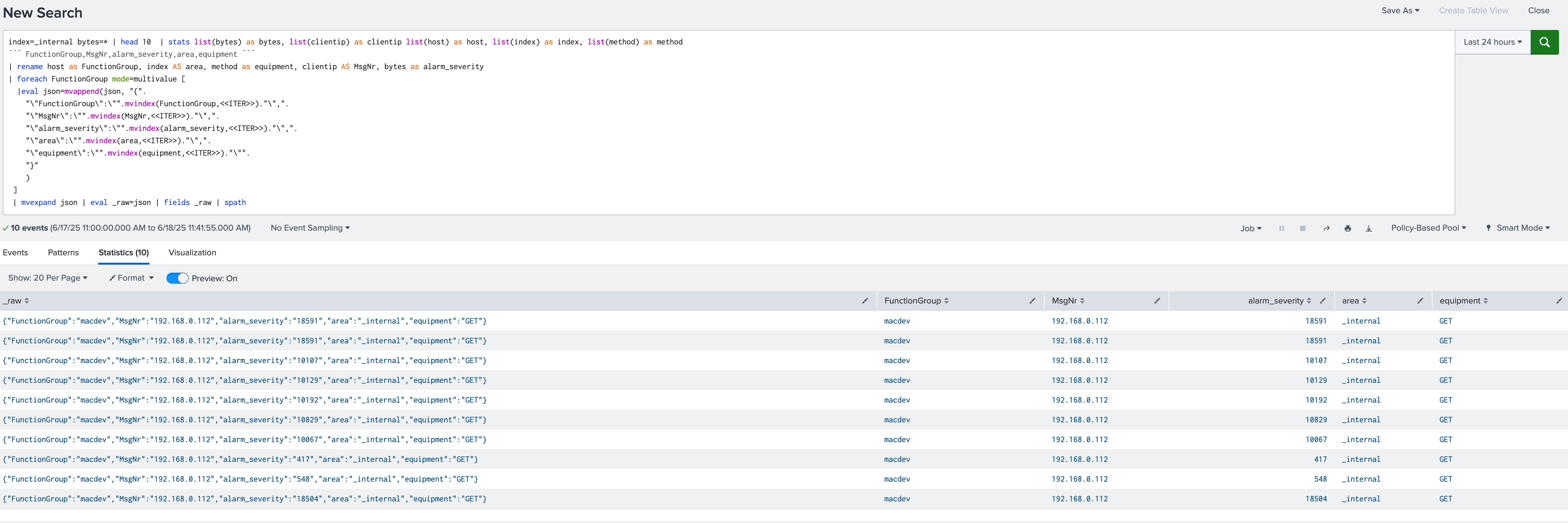Viewport: 1568px width, 523px height.
Task: Open the Format options dropdown
Action: pyautogui.click(x=132, y=278)
